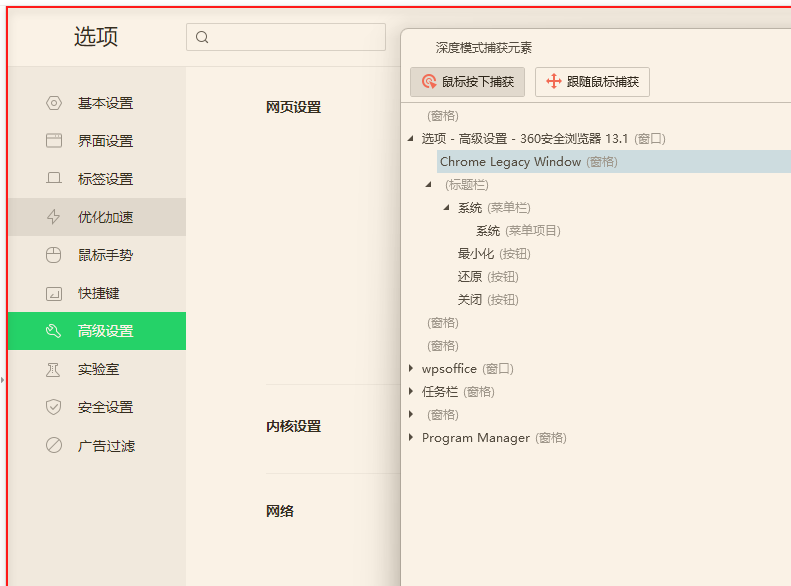Image resolution: width=791 pixels, height=586 pixels.
Task: Click the 广告过滤 block icon
Action: [x=53, y=445]
